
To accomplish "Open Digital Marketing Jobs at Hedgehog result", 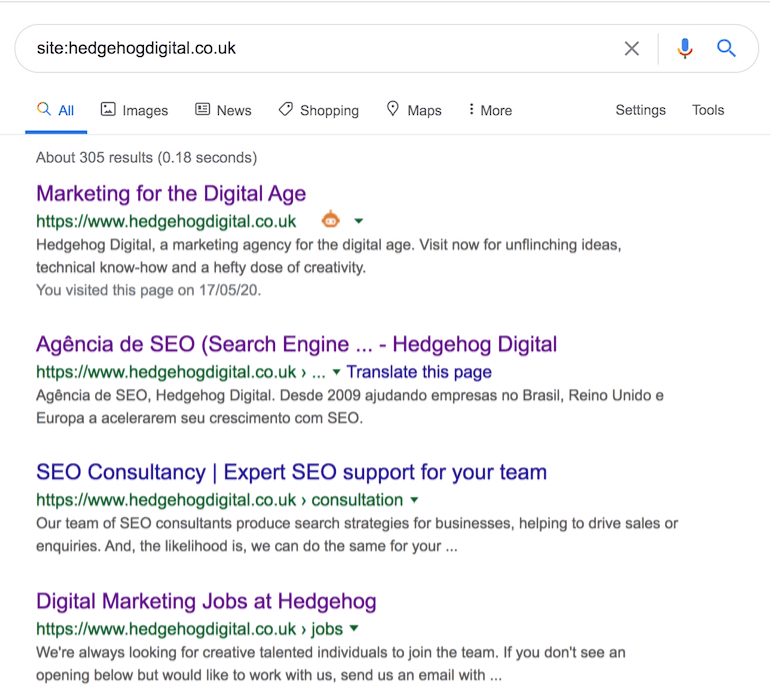I will [x=206, y=601].
